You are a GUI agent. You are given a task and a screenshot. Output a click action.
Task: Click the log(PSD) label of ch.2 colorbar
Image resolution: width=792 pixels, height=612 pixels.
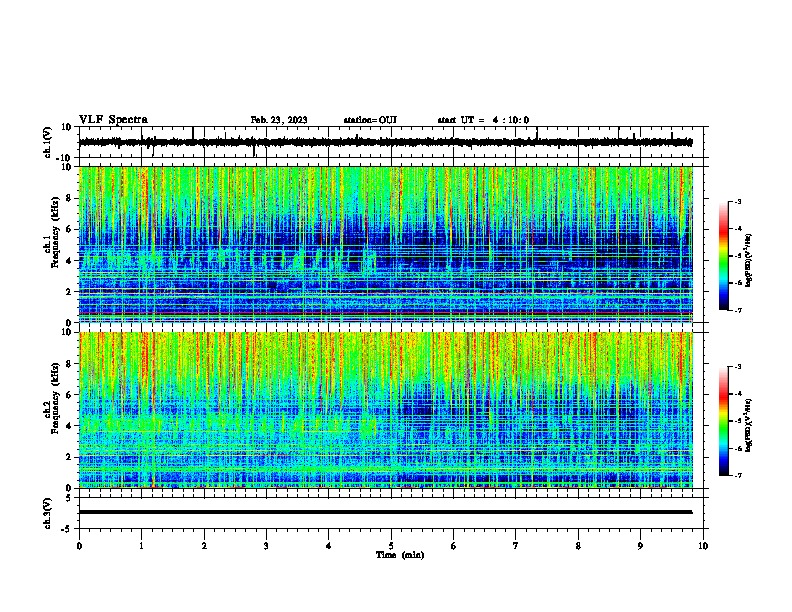pyautogui.click(x=748, y=426)
